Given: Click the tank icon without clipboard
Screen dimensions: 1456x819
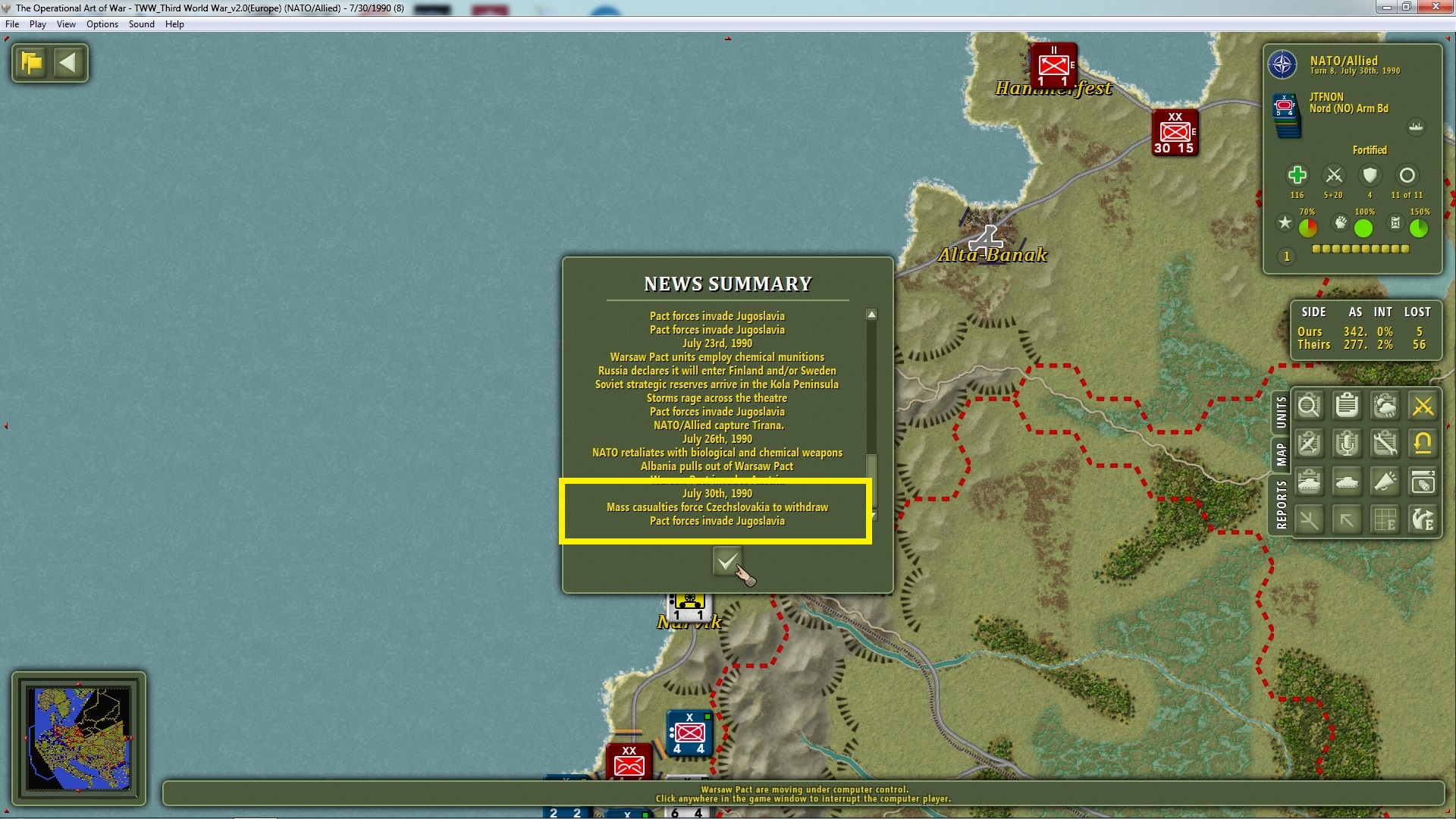Looking at the screenshot, I should [x=1347, y=482].
